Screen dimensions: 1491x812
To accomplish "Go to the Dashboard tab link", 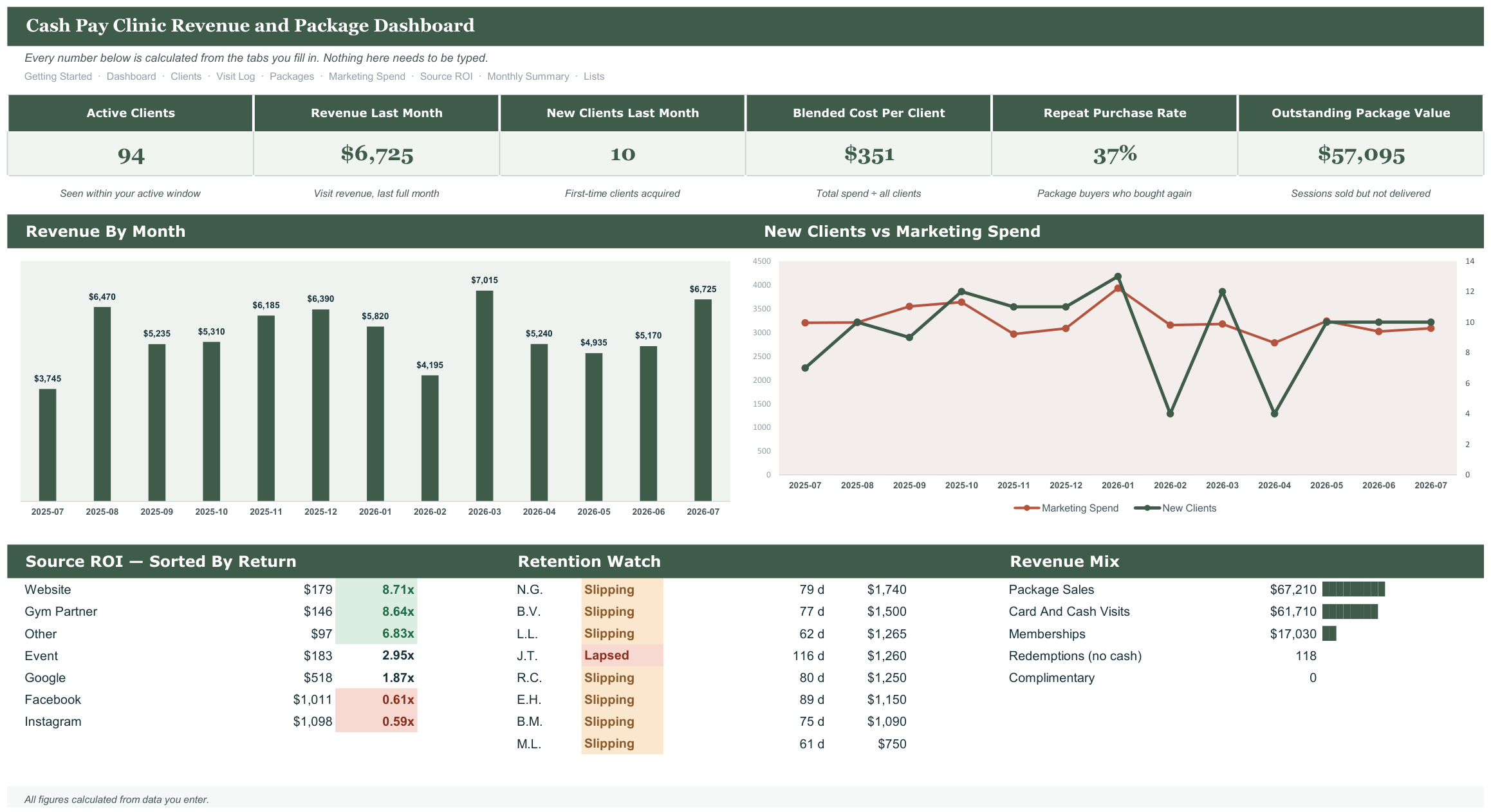I will 131,77.
